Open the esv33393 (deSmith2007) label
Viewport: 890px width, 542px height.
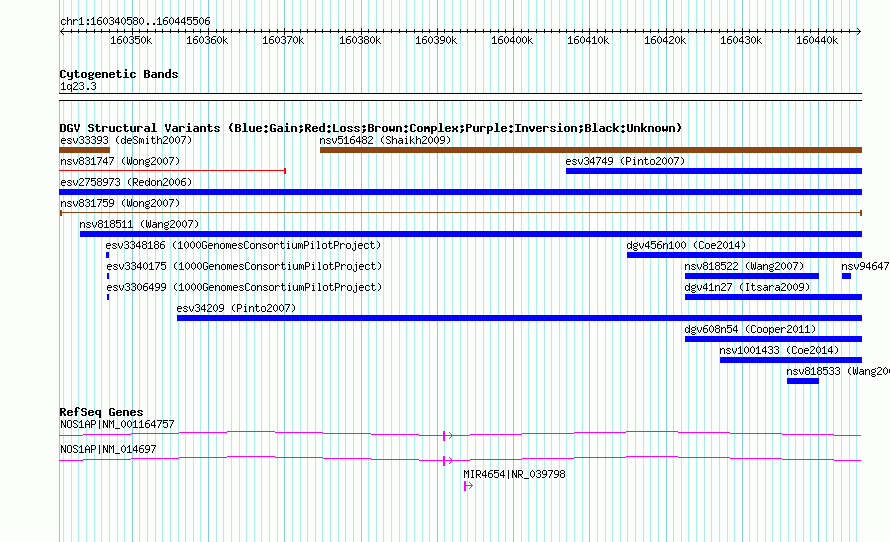pyautogui.click(x=126, y=140)
